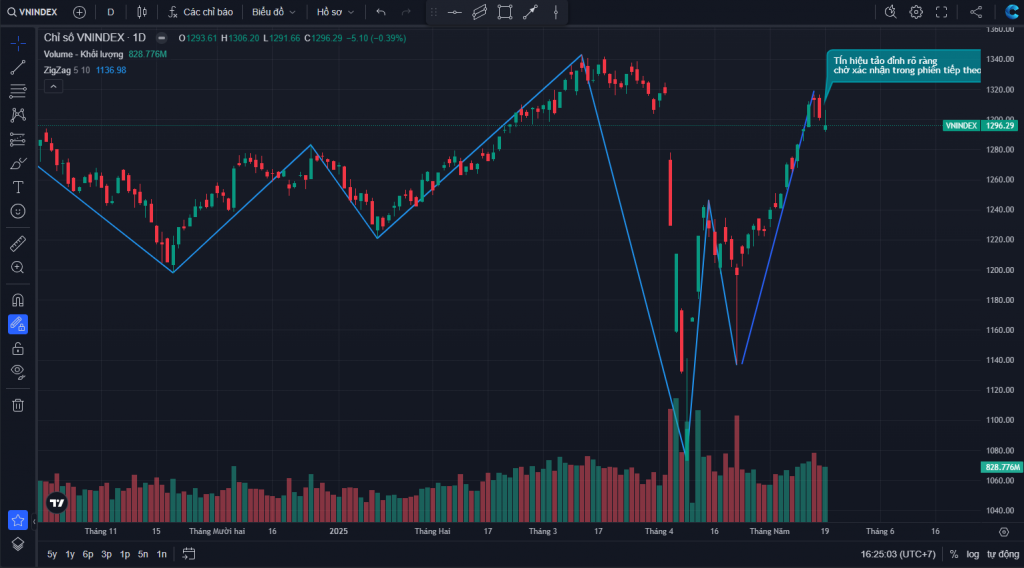Open the quick search icon at top right
The image size is (1024, 568).
(891, 12)
